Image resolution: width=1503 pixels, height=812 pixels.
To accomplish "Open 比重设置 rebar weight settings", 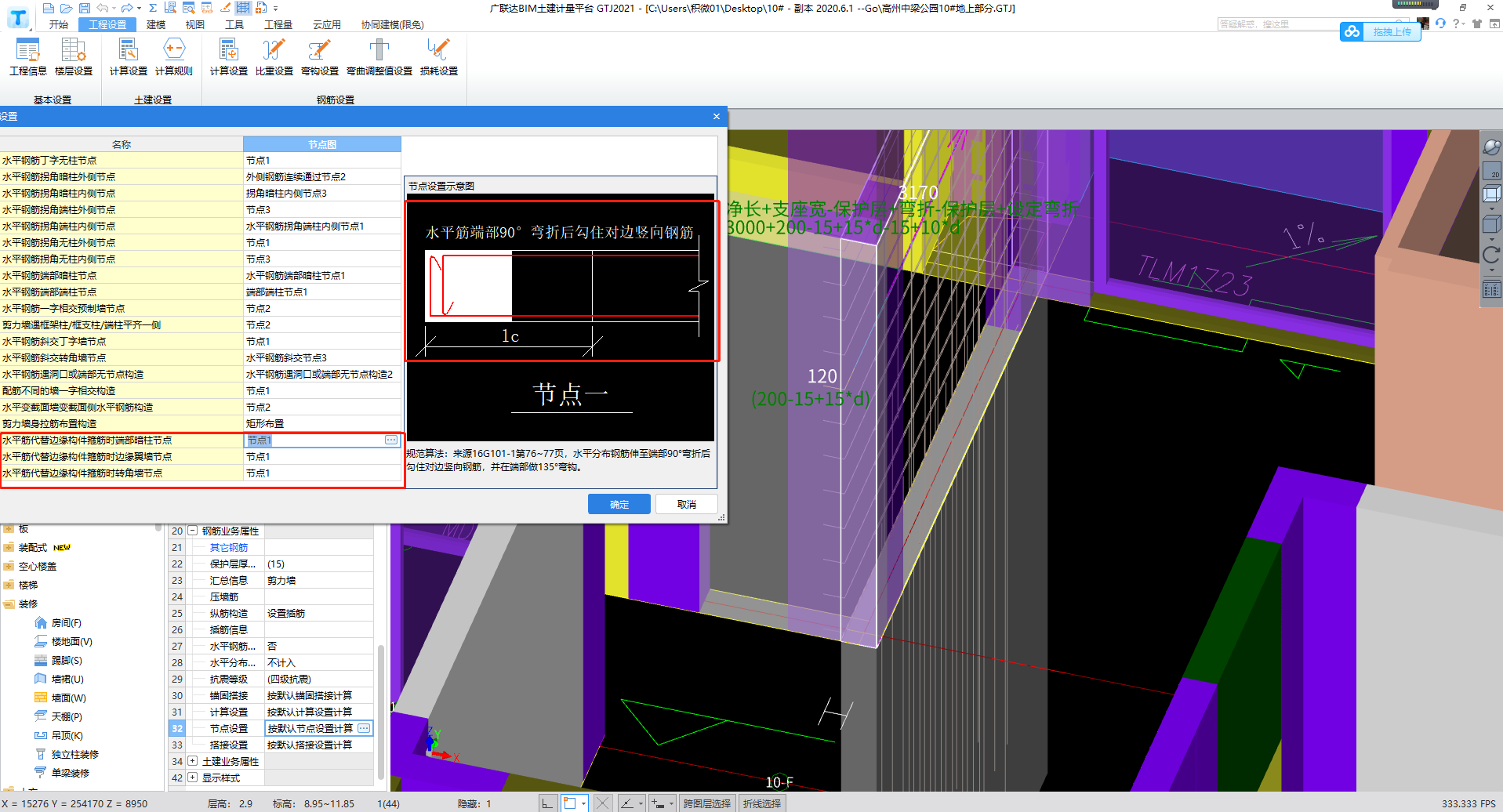I will pyautogui.click(x=274, y=56).
